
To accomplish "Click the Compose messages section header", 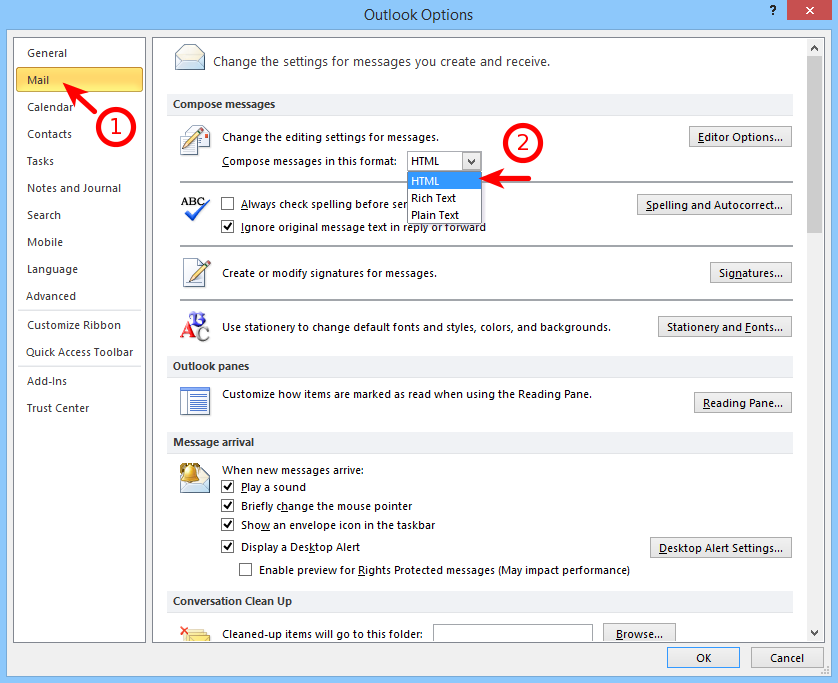I will tap(479, 104).
